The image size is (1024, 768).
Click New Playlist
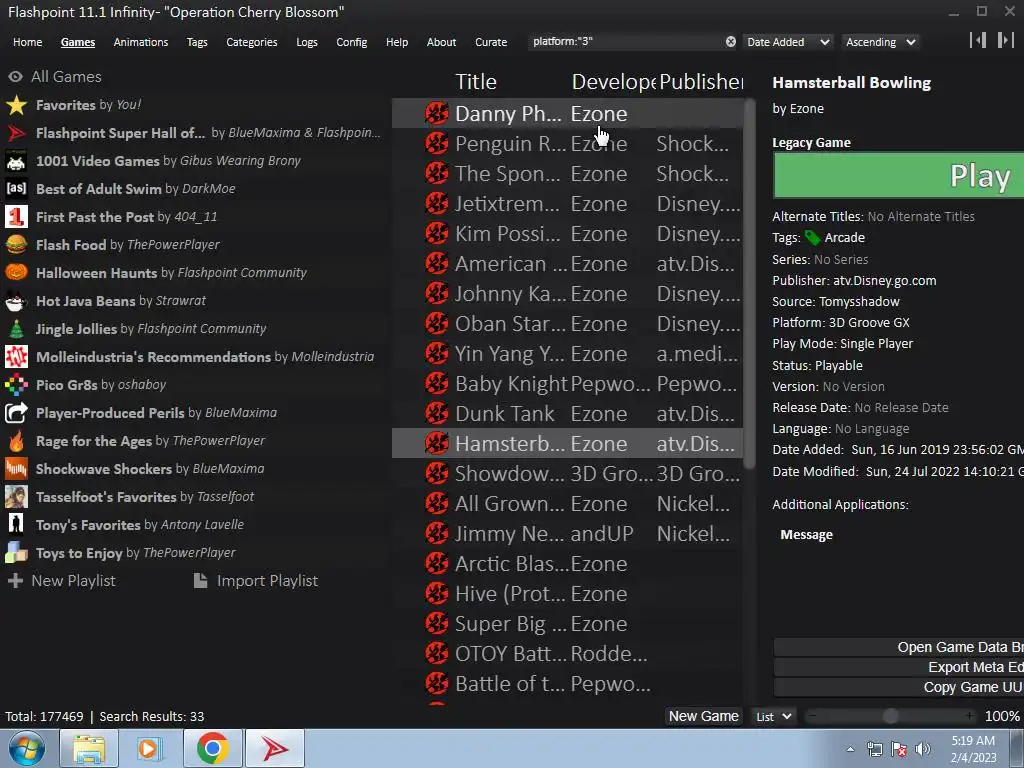61,581
